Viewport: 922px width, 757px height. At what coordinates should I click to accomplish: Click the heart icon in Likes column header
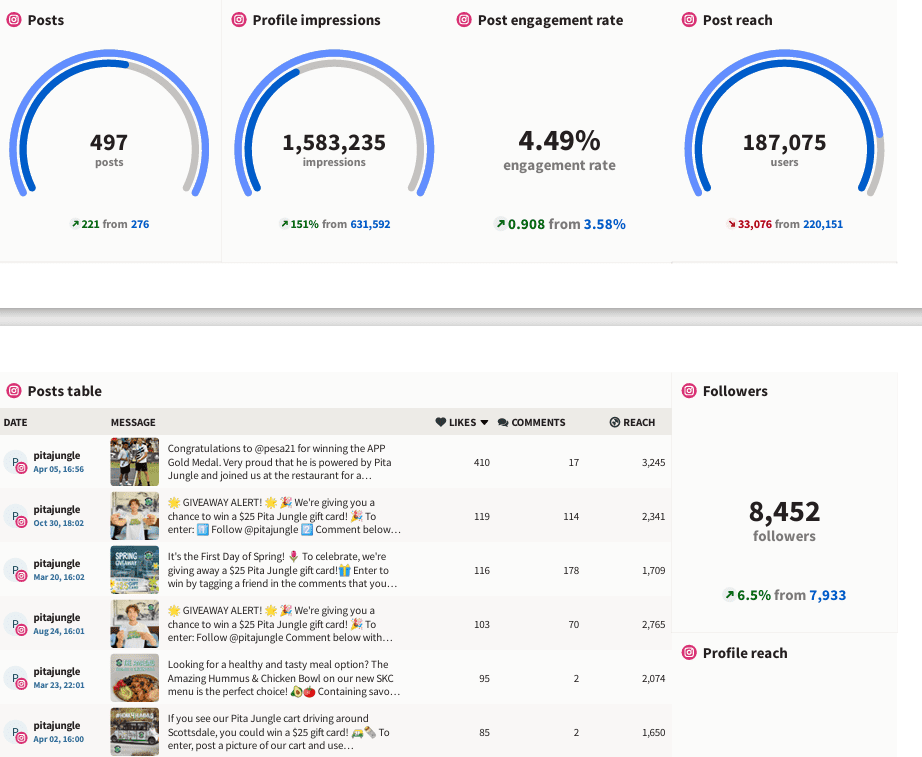click(x=440, y=423)
